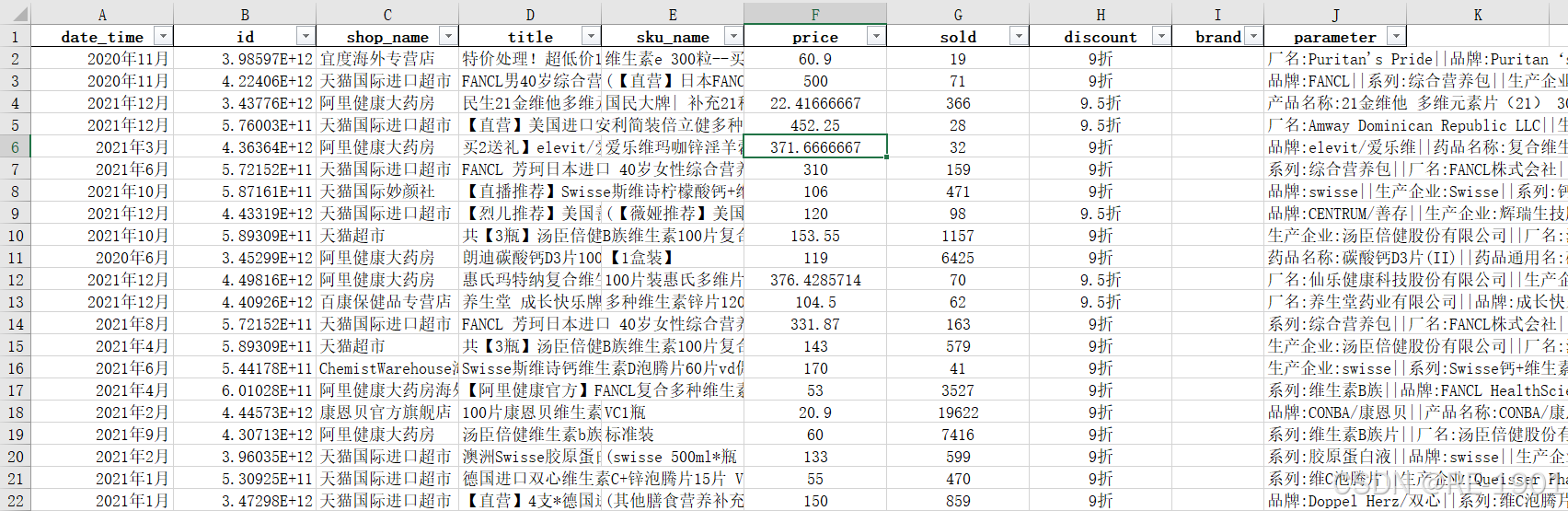Open the price column filter dropdown
1568x511 pixels.
(876, 37)
